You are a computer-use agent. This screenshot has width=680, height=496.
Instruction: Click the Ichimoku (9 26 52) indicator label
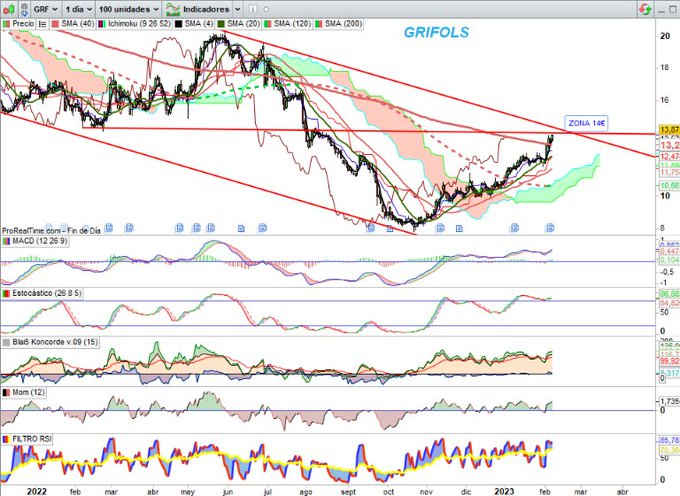coord(140,23)
